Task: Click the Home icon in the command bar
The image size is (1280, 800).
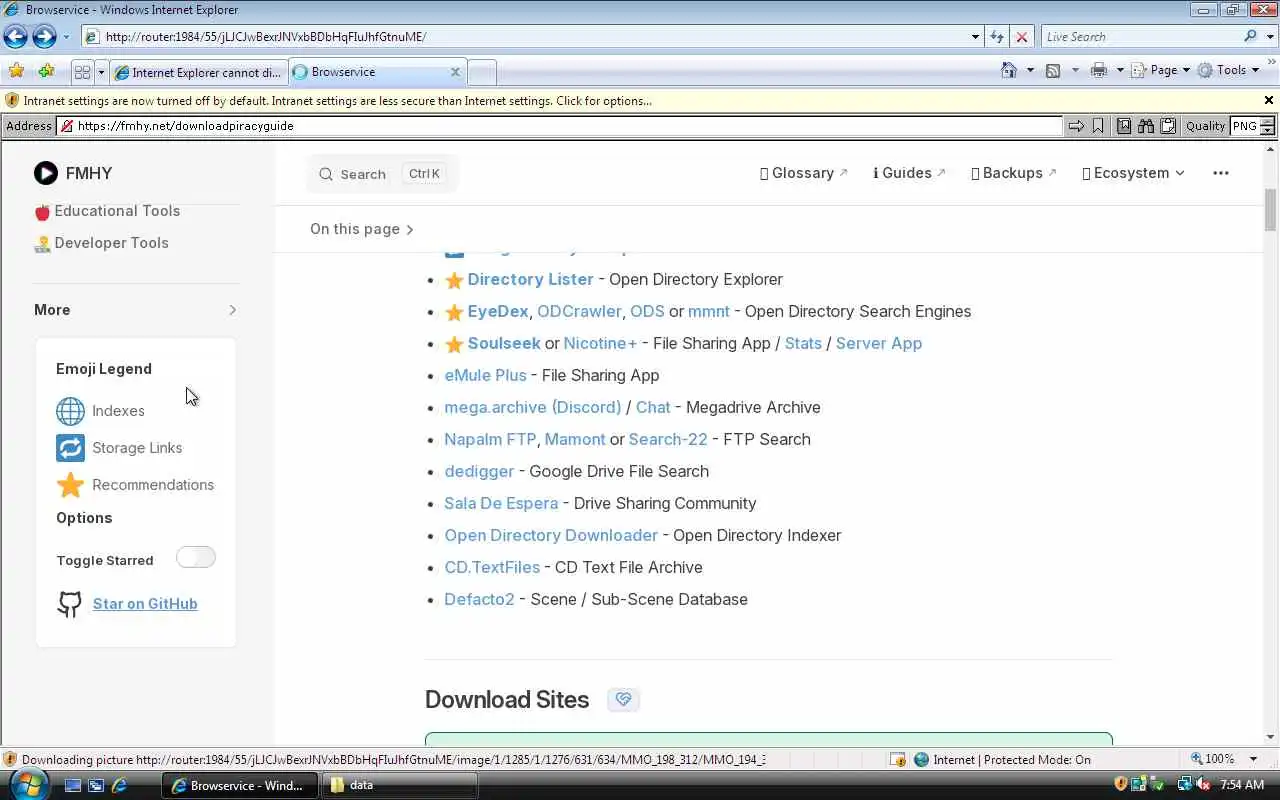Action: point(1009,70)
